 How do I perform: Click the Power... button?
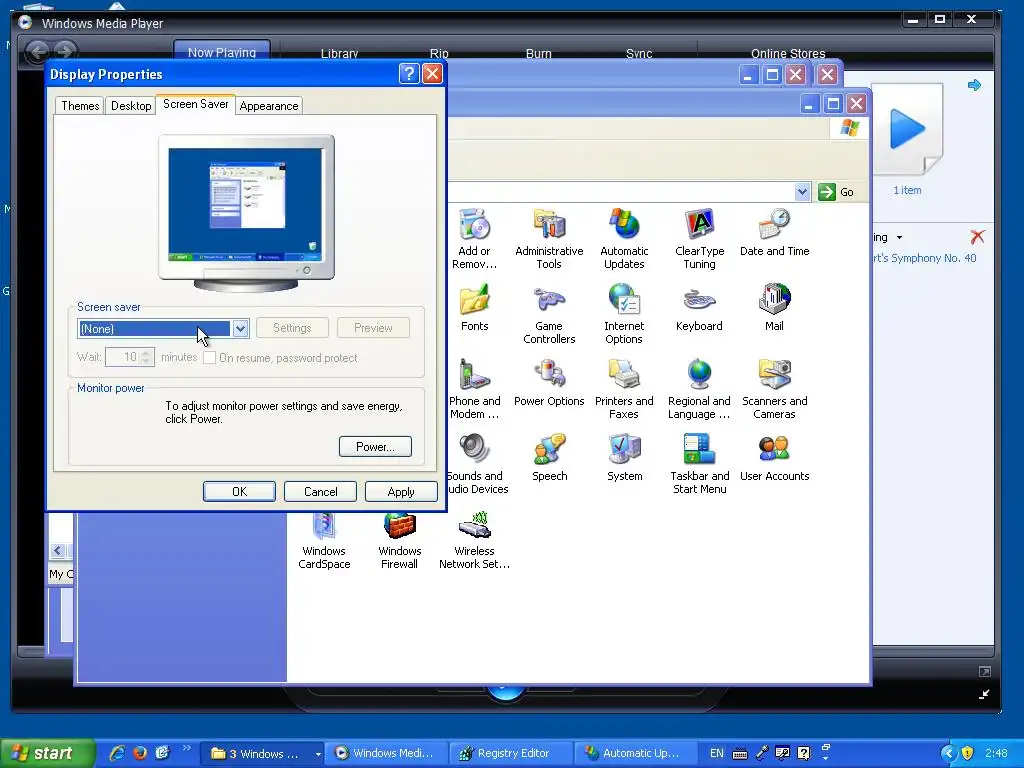375,447
